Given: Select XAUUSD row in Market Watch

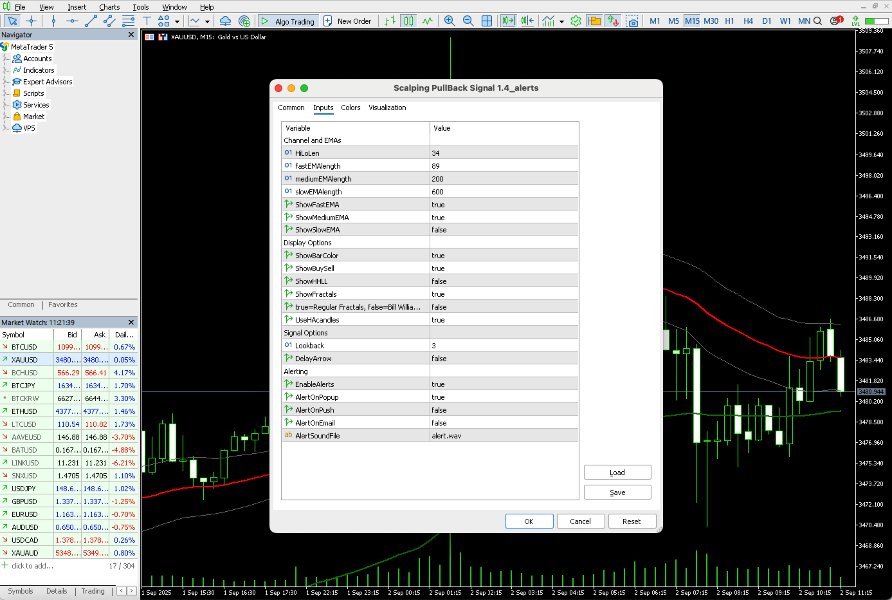Looking at the screenshot, I should (x=69, y=359).
